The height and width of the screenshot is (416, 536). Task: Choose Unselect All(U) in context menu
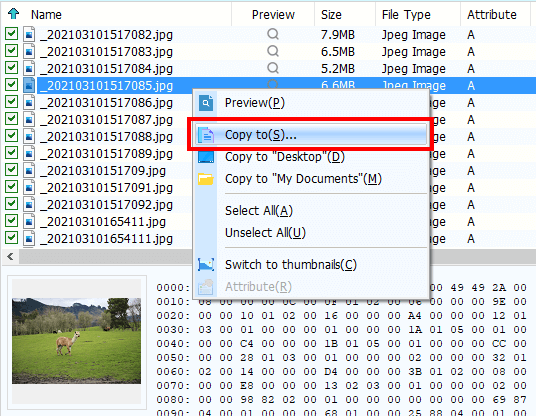[x=311, y=232]
